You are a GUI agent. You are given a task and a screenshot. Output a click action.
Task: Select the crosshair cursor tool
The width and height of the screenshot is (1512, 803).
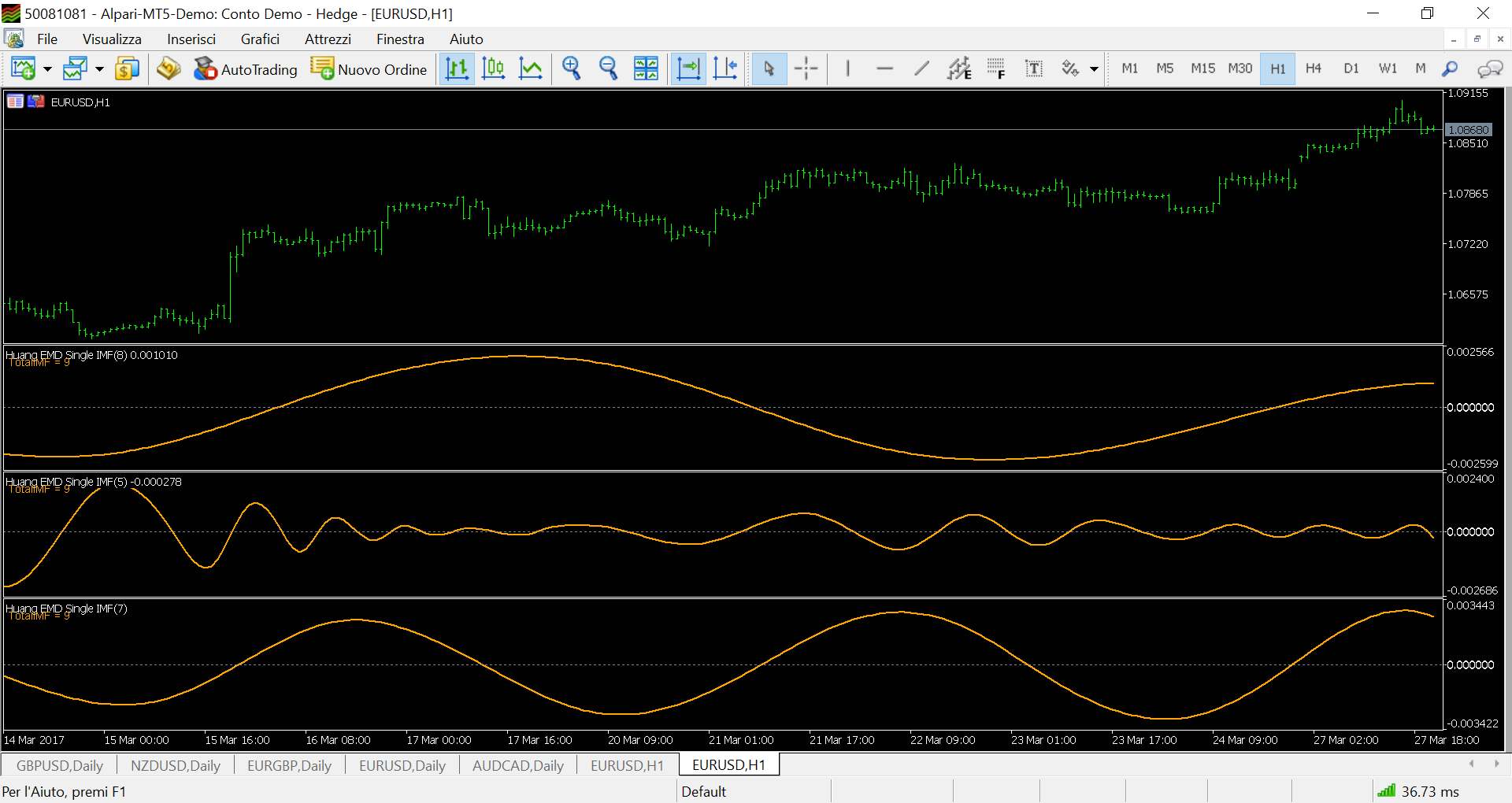click(806, 69)
